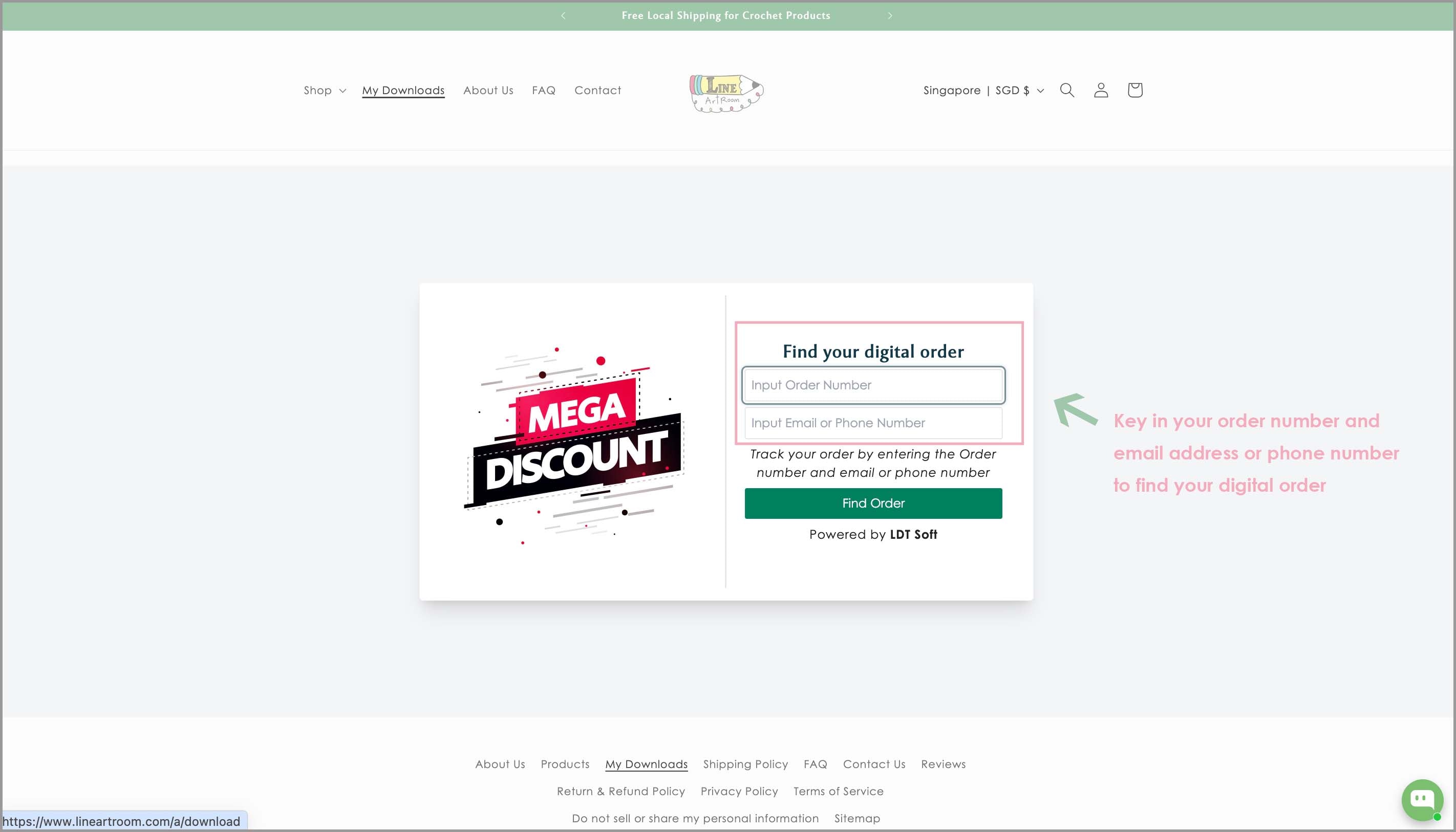This screenshot has height=832, width=1456.
Task: Expand the Shop menu dropdown
Action: [324, 90]
